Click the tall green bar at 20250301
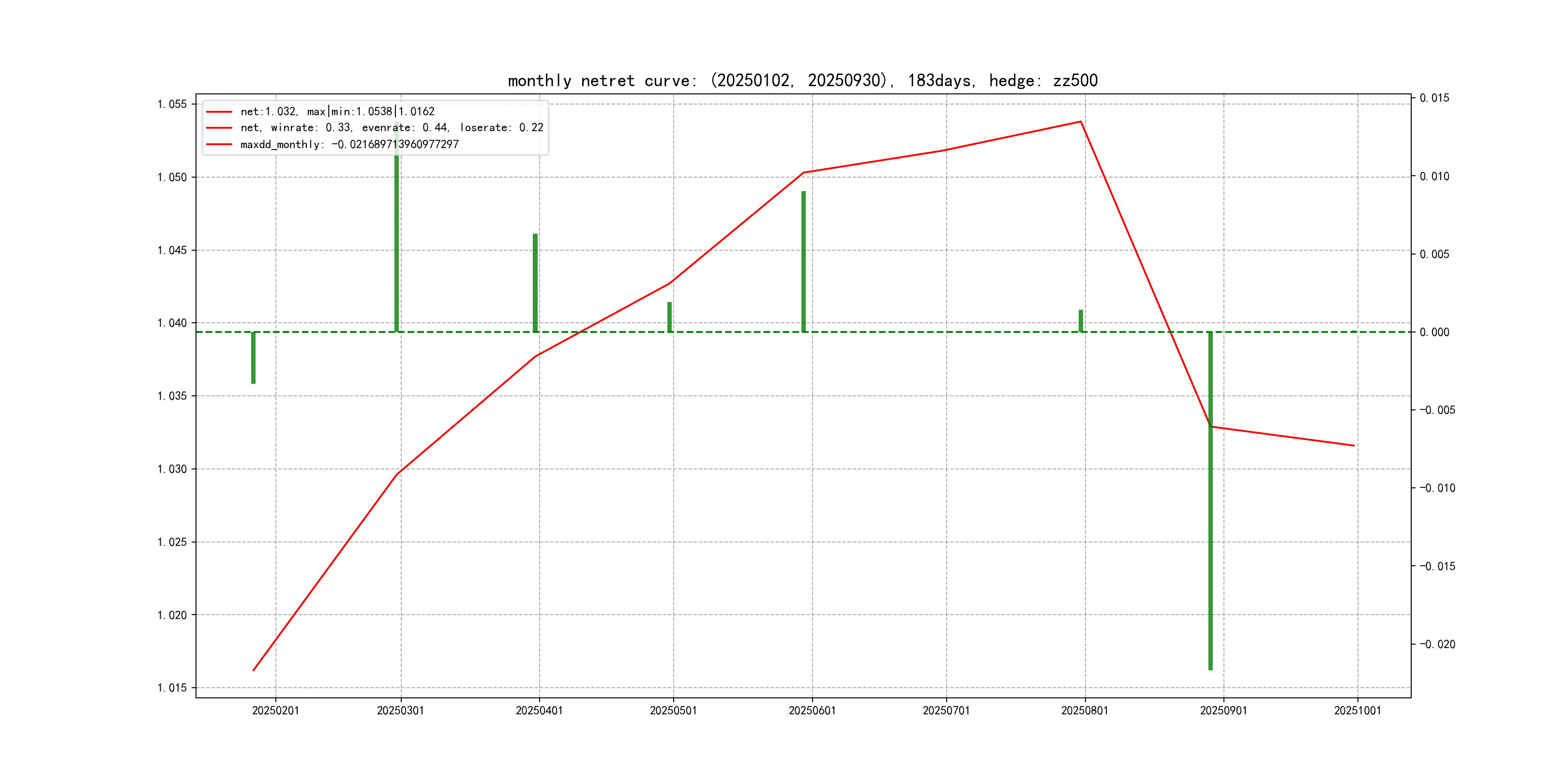The width and height of the screenshot is (1568, 784). pyautogui.click(x=397, y=243)
